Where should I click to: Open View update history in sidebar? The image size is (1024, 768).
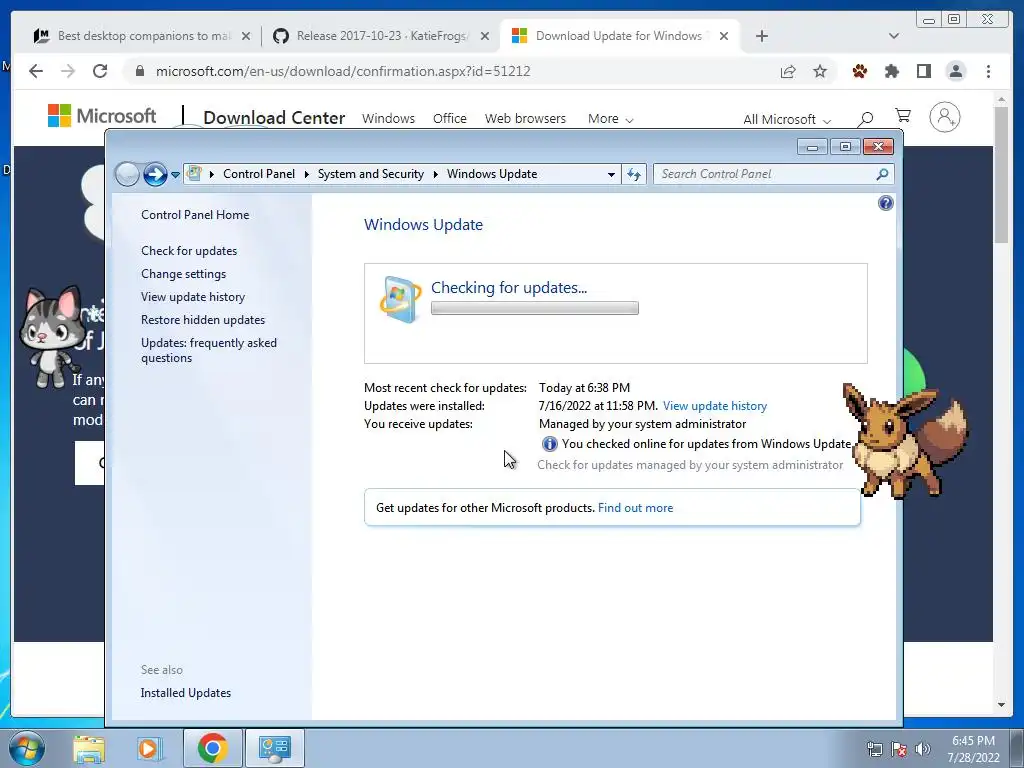click(x=193, y=296)
